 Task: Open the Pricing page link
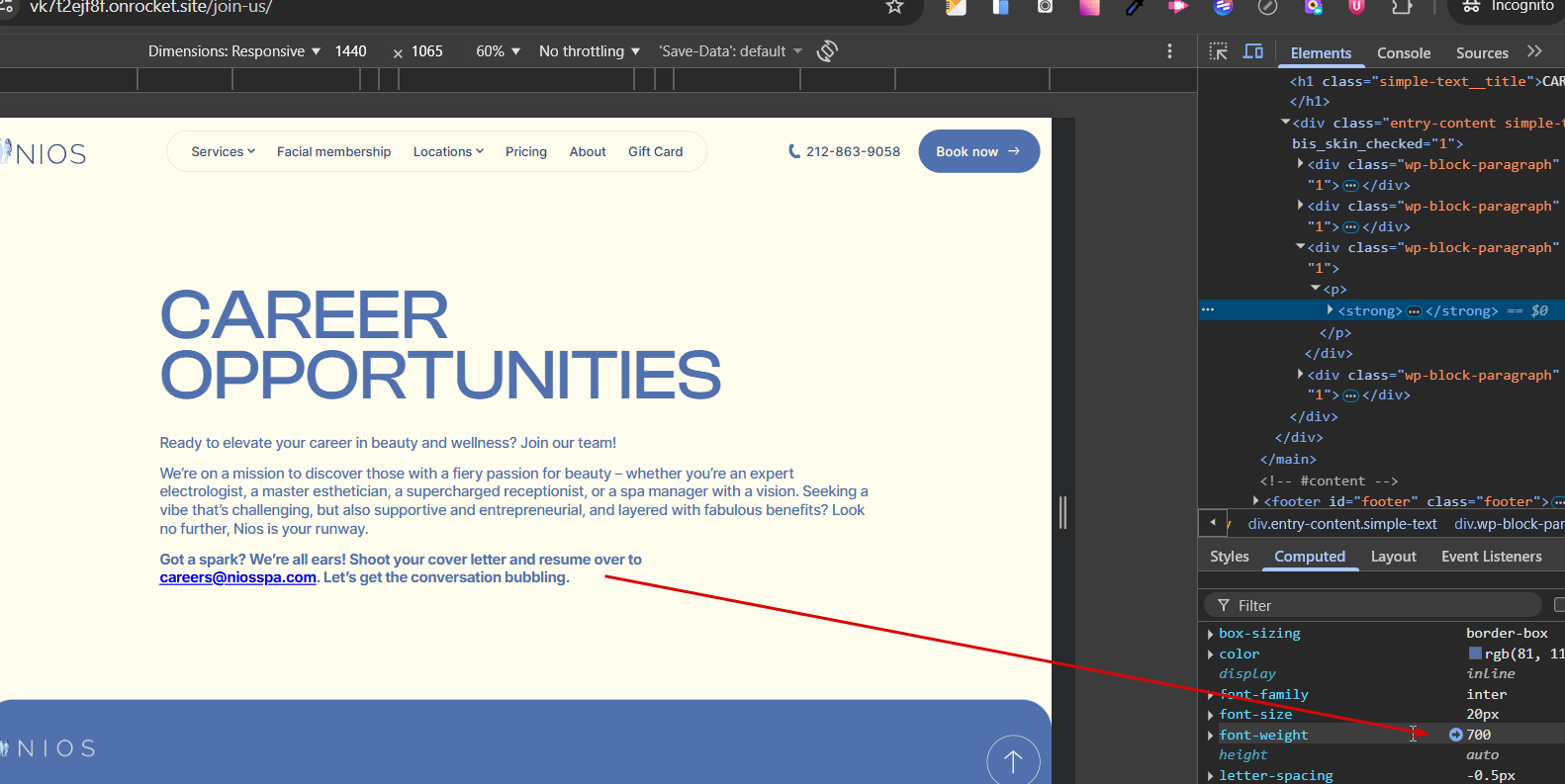tap(526, 151)
